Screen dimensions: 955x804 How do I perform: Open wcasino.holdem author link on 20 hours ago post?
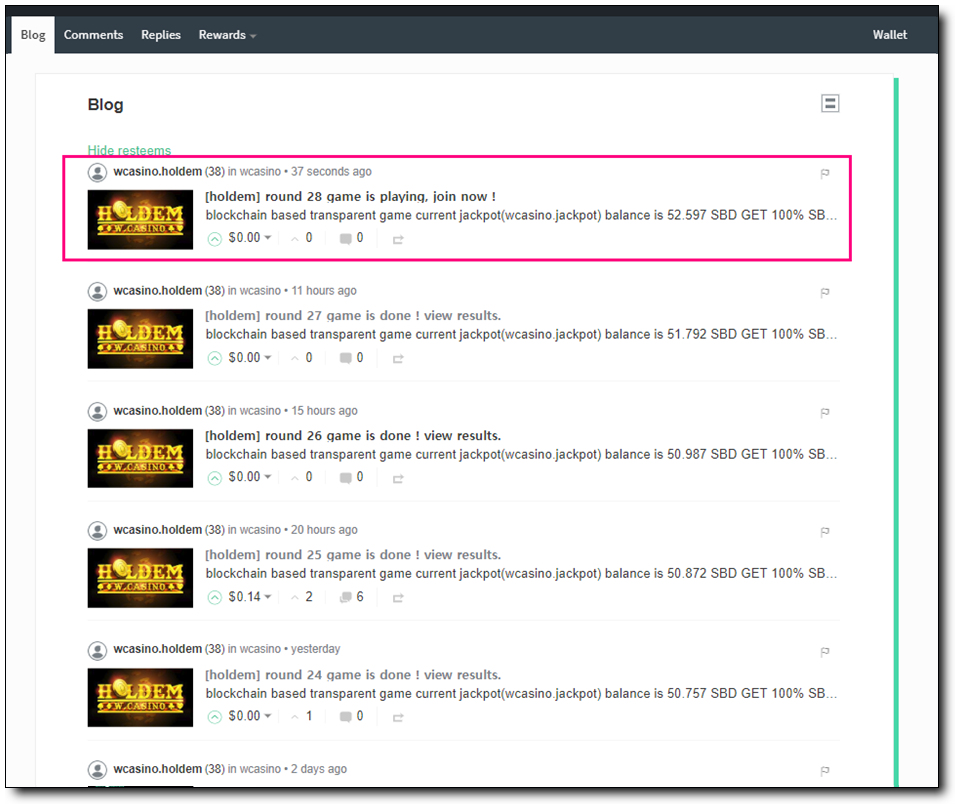click(x=157, y=530)
